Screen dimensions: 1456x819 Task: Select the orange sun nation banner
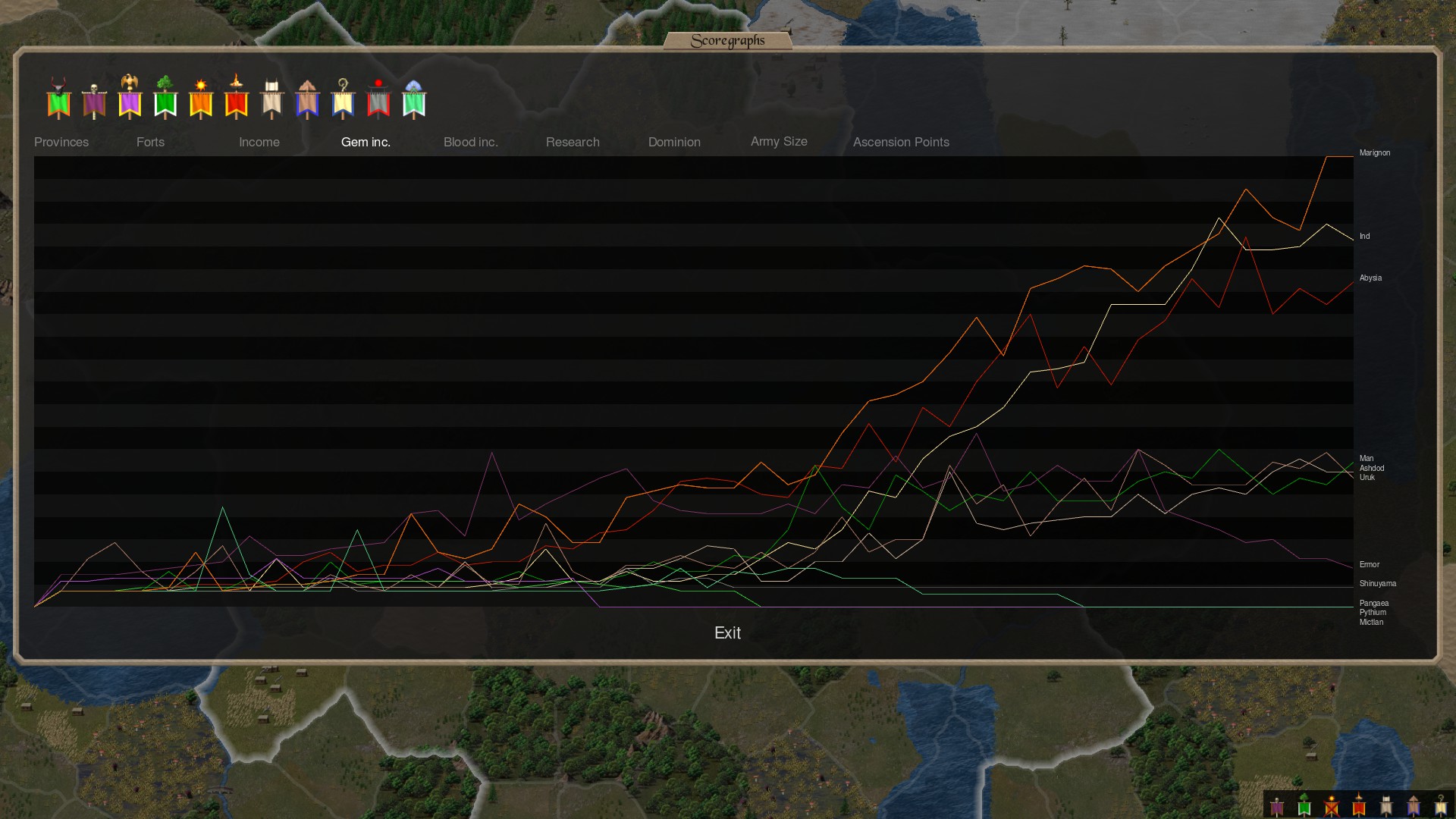[201, 100]
